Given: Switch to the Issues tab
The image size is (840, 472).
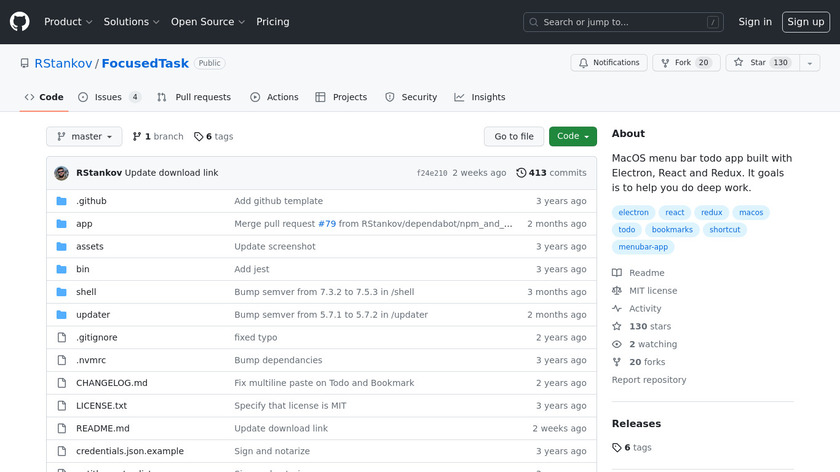Looking at the screenshot, I should pyautogui.click(x=109, y=97).
